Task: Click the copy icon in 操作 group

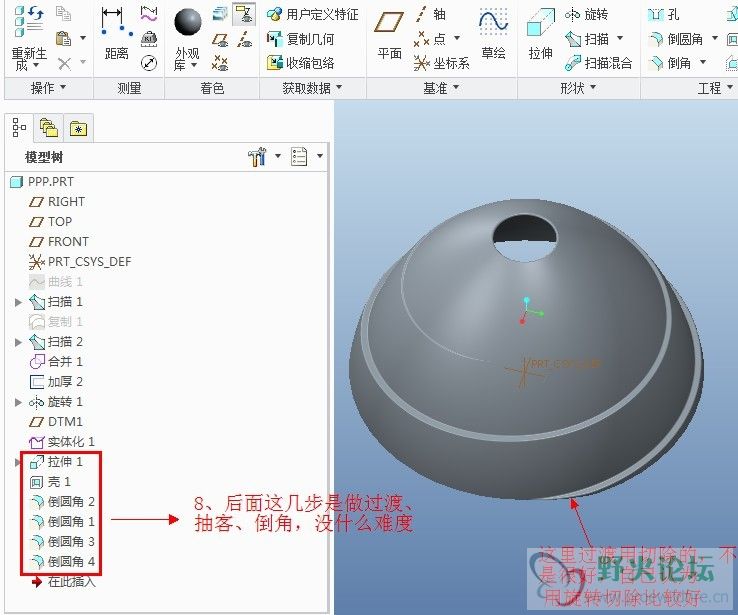Action: 63,14
